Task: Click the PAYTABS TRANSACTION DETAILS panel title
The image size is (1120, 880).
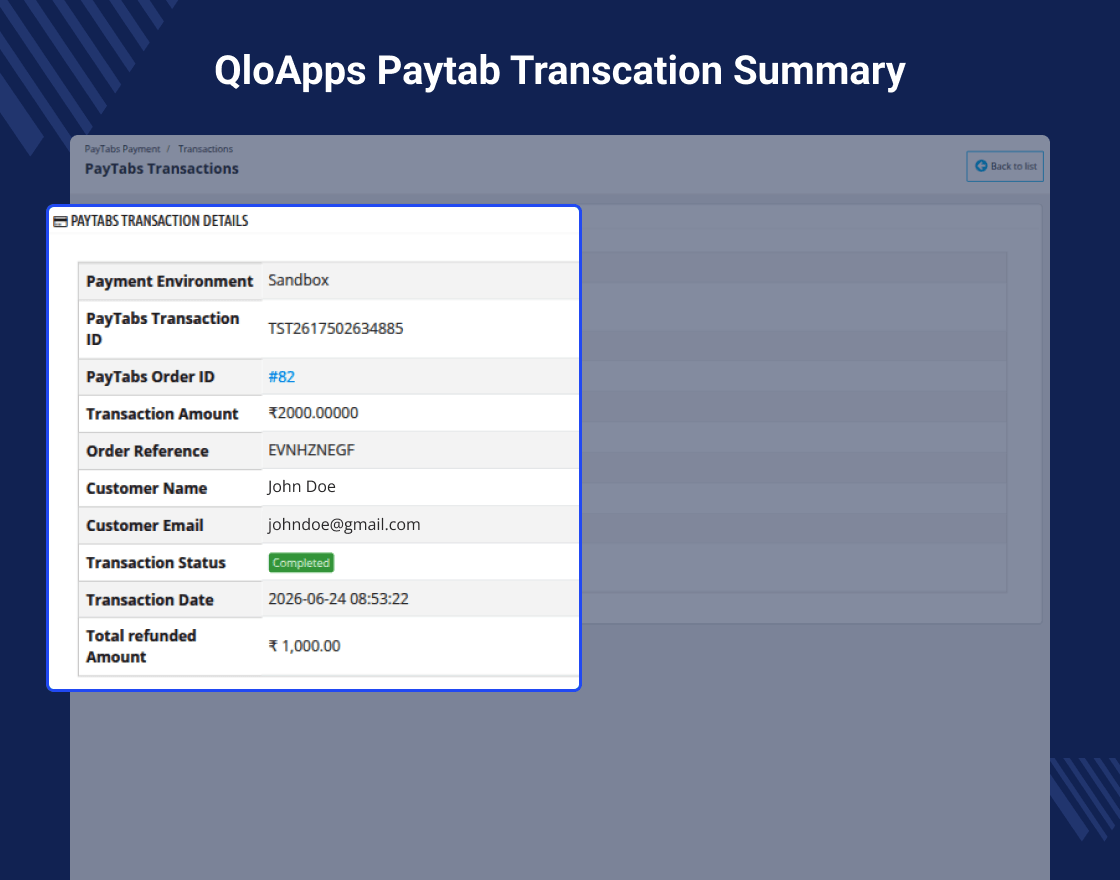Action: [159, 221]
